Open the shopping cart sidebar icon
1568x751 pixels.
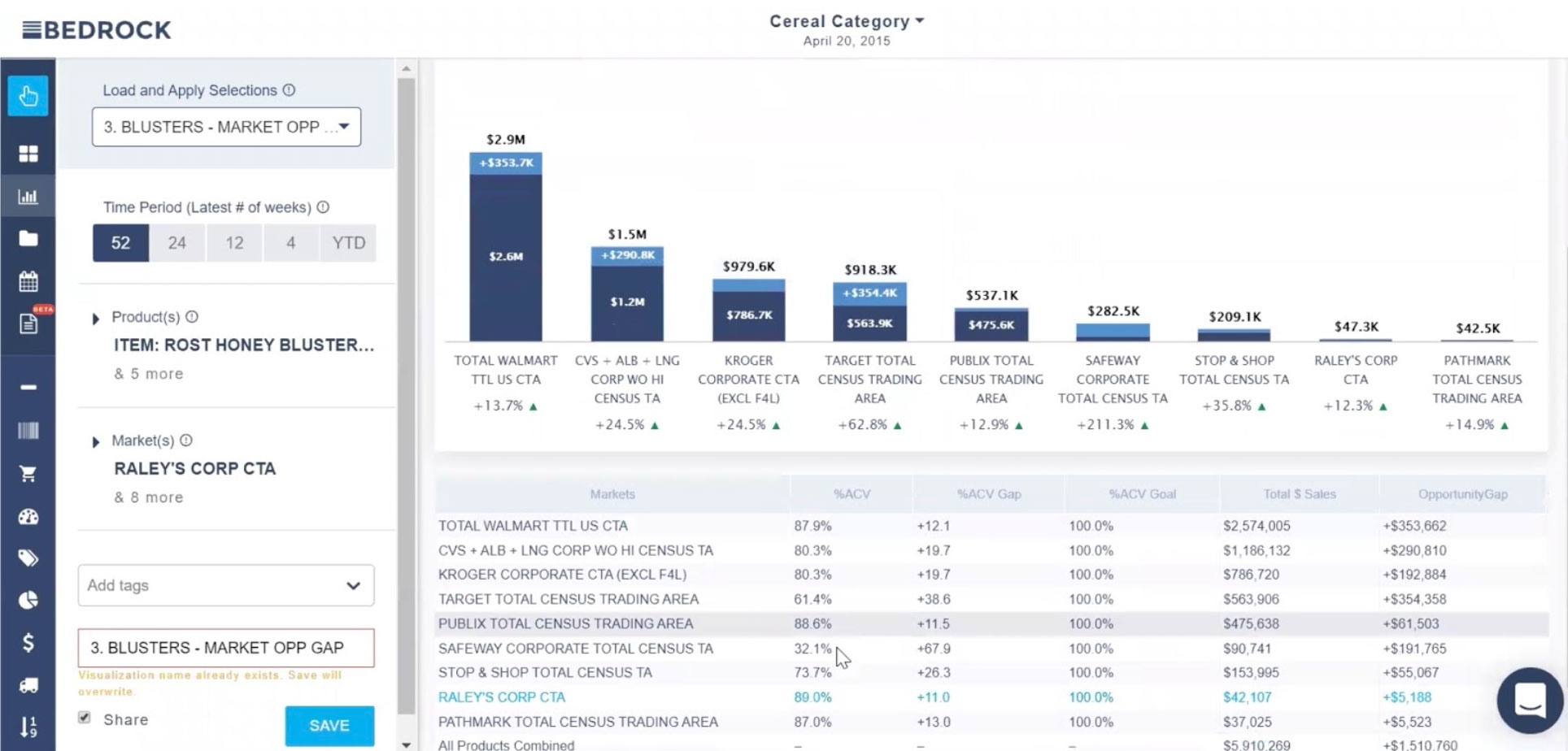pyautogui.click(x=28, y=473)
